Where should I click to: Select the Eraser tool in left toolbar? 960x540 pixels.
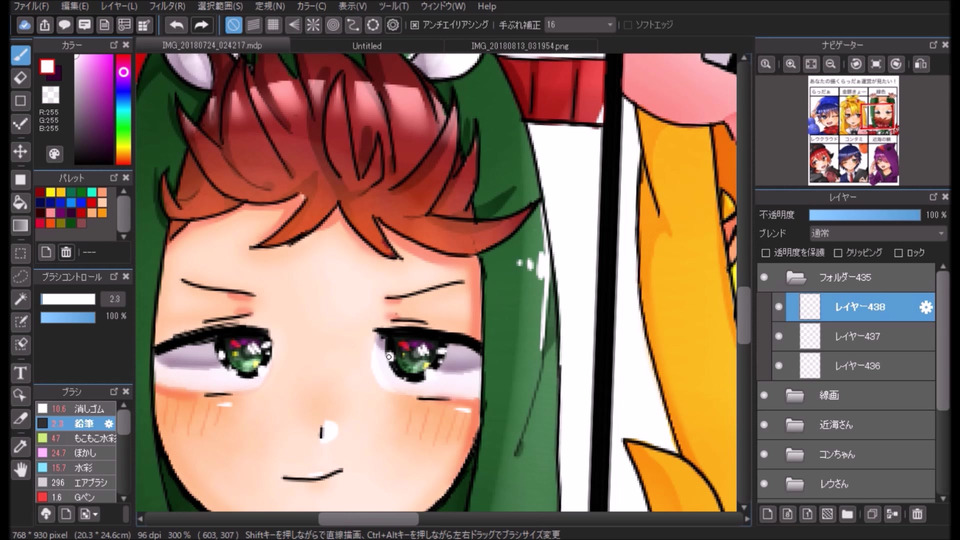(x=20, y=77)
